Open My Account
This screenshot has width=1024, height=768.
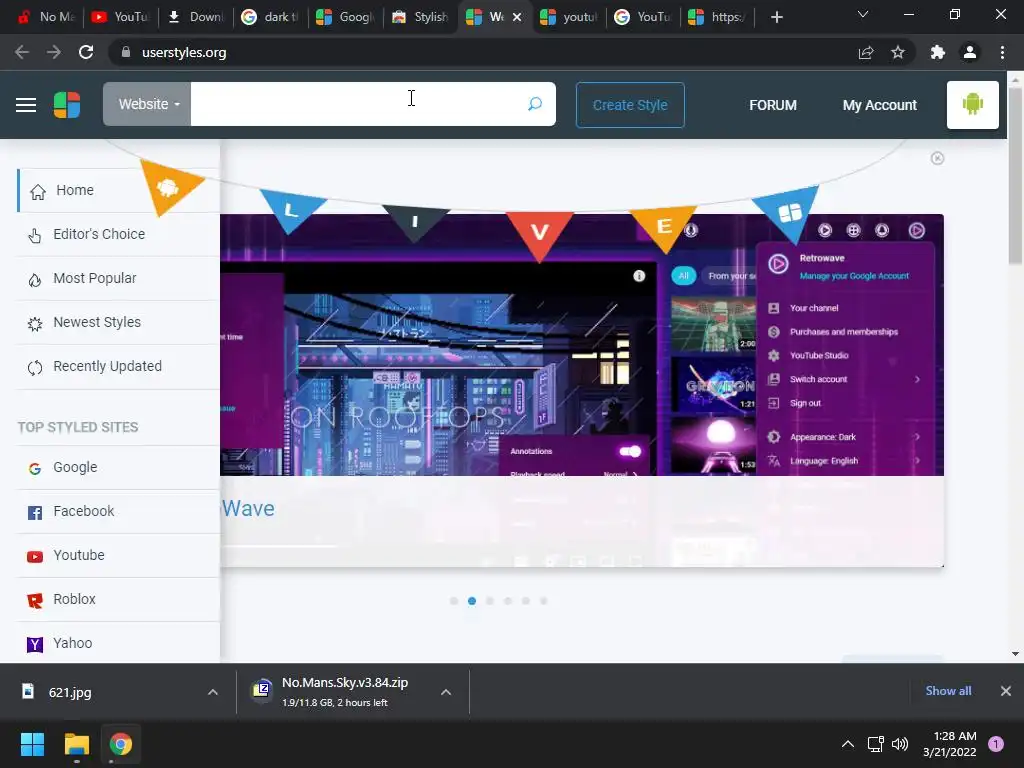click(x=880, y=105)
